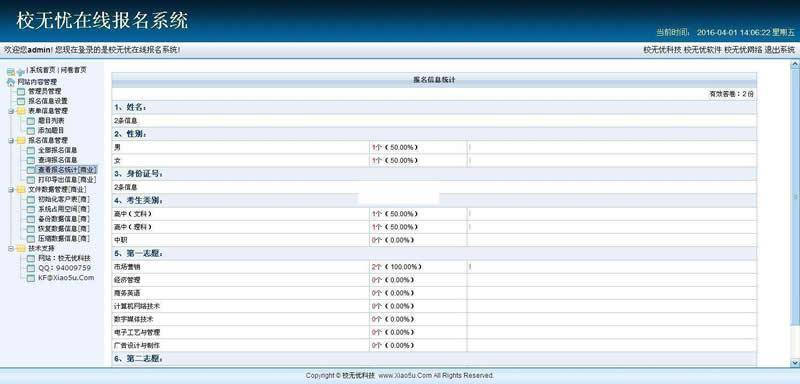The width and height of the screenshot is (800, 384).
Task: Click the 校无忧在线报名系统 title
Action: 102,21
